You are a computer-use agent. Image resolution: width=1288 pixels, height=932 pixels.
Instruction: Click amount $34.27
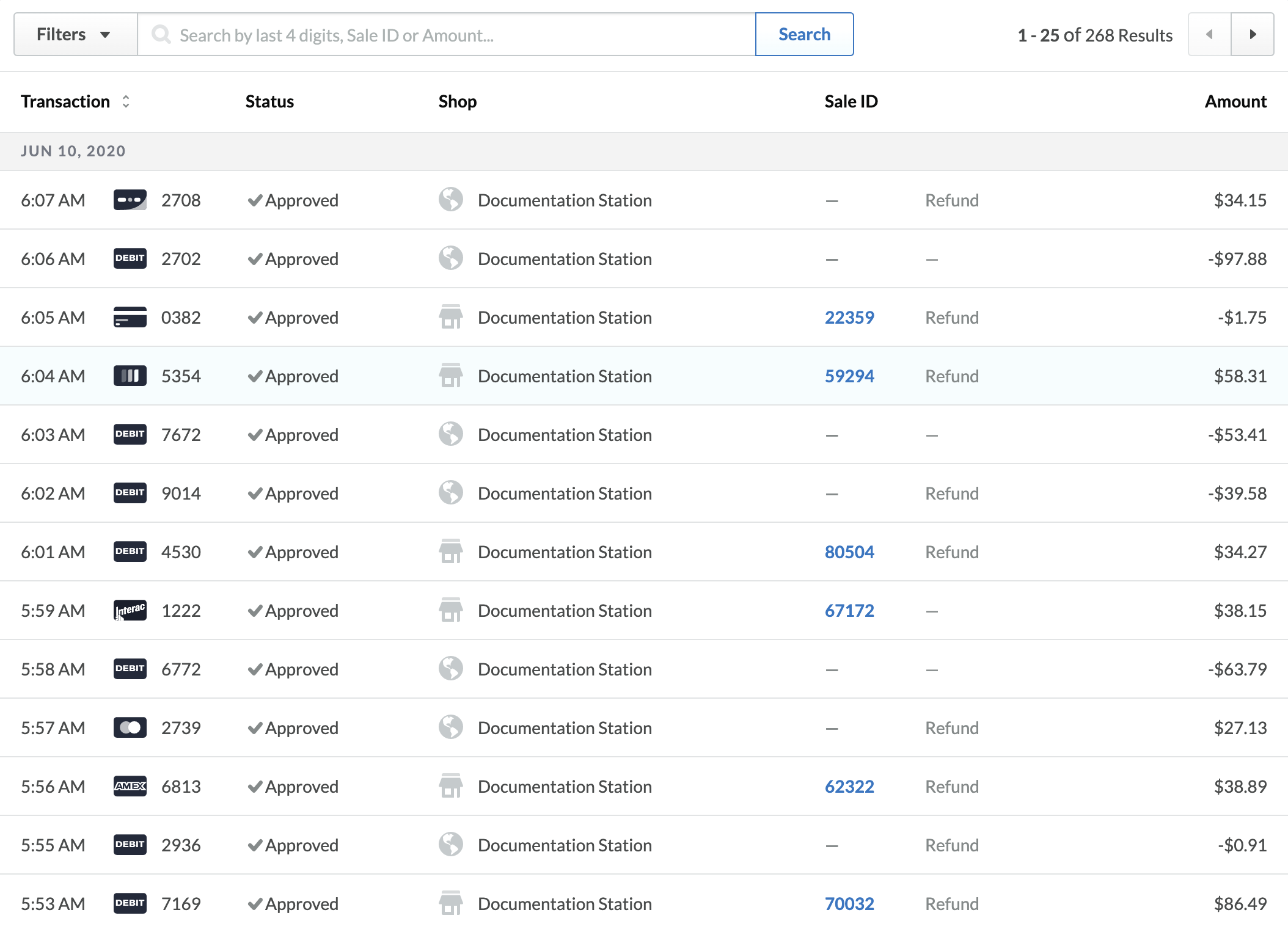pyautogui.click(x=1240, y=552)
